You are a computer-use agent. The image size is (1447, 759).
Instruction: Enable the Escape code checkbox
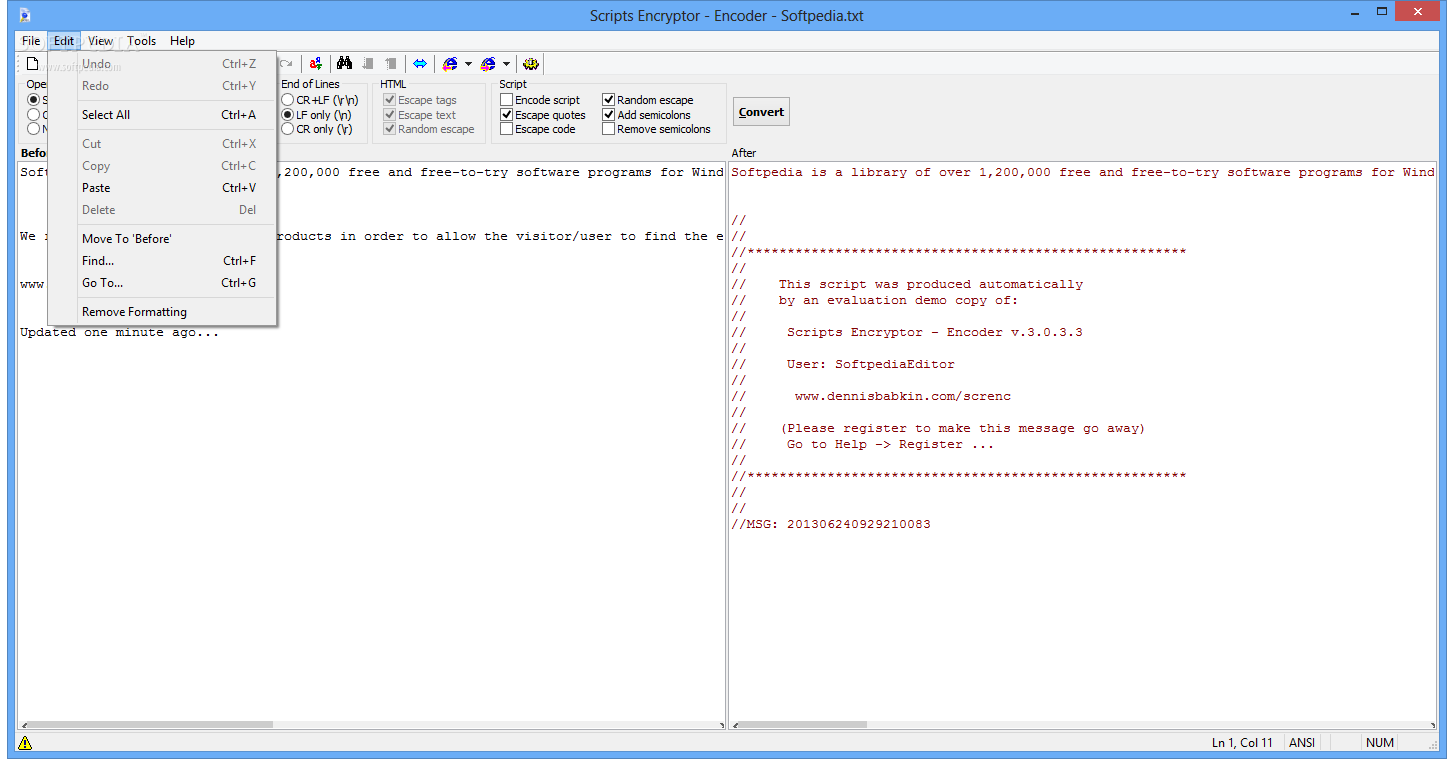tap(507, 129)
